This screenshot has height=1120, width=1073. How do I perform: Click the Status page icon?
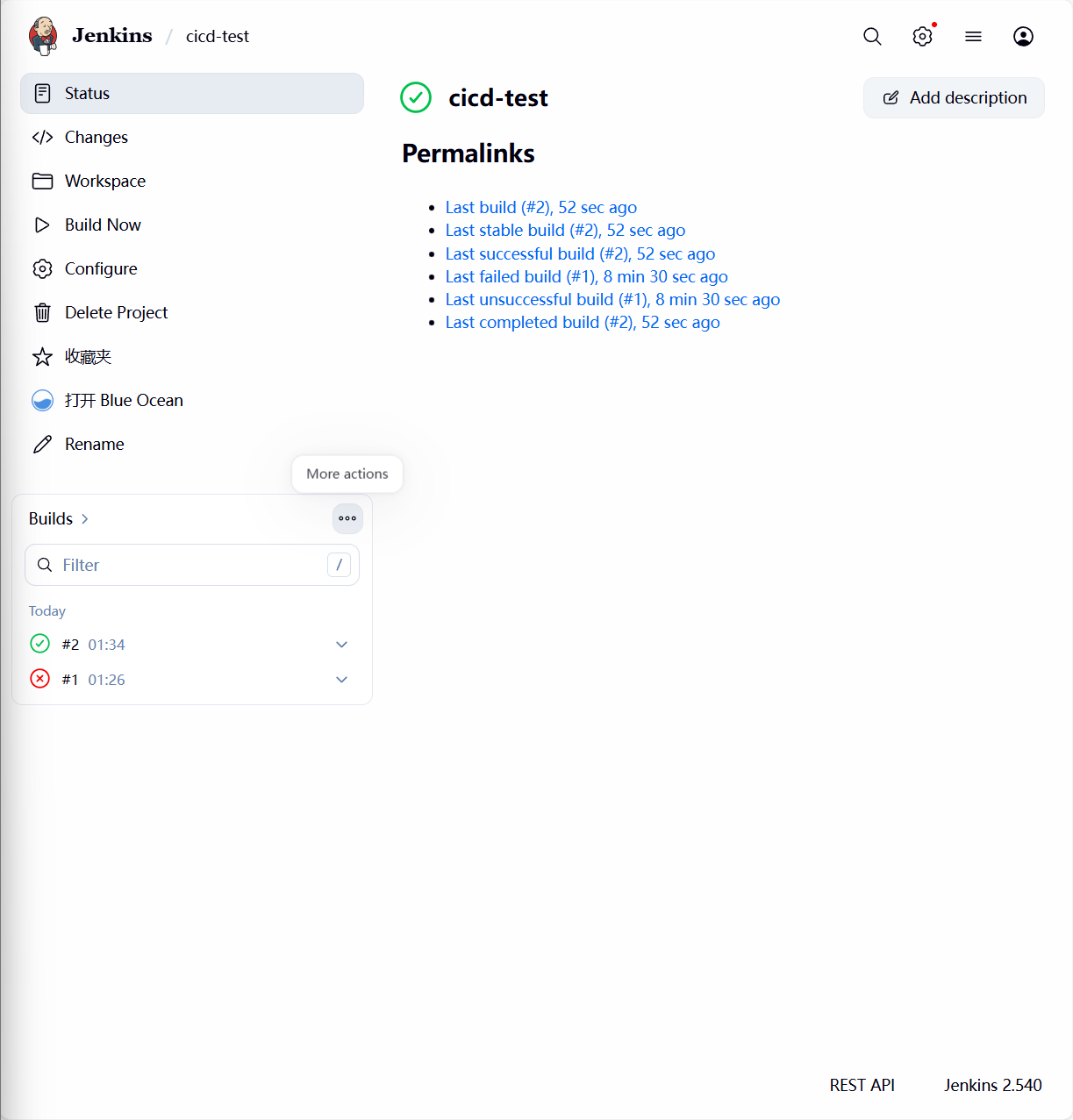tap(42, 93)
